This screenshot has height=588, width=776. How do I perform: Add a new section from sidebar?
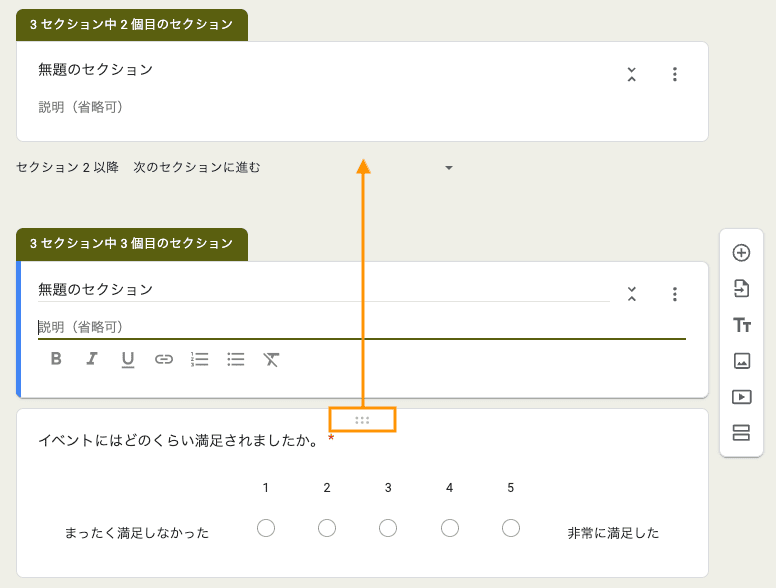741,433
